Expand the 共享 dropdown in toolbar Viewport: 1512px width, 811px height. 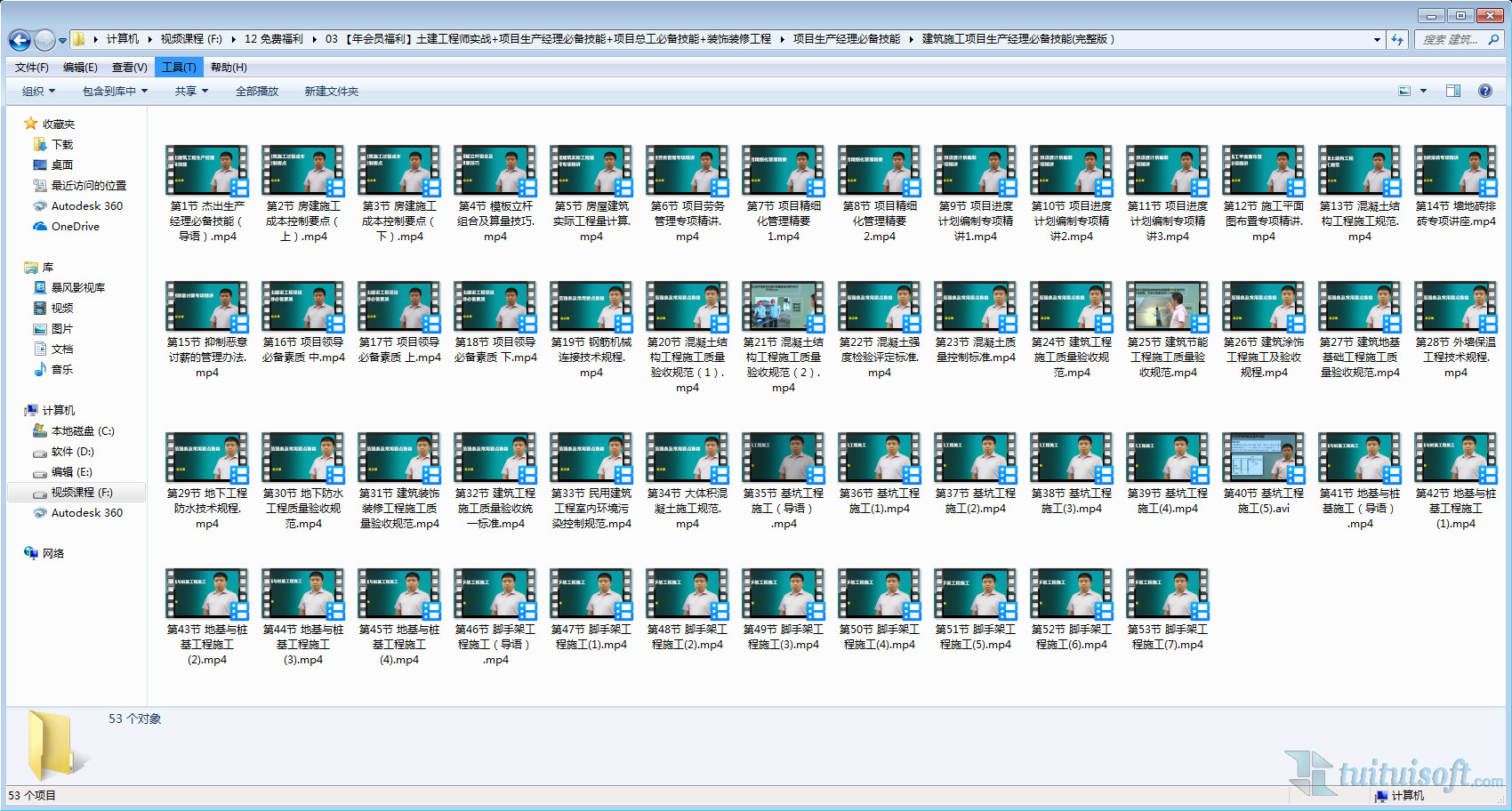pyautogui.click(x=191, y=92)
